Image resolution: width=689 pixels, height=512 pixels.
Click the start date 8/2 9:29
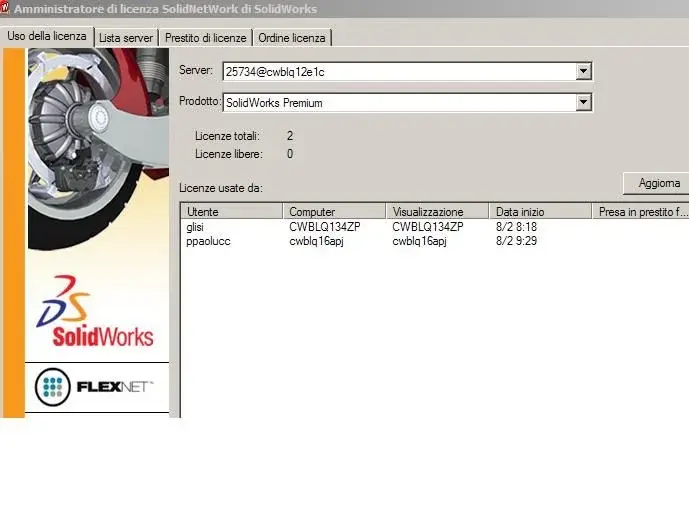[x=516, y=241]
